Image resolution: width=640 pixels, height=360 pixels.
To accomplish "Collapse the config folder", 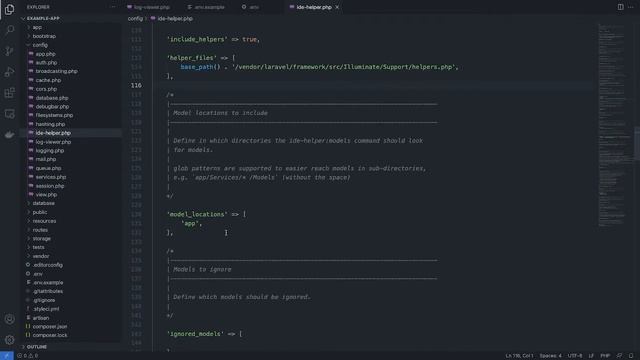I will (x=40, y=45).
